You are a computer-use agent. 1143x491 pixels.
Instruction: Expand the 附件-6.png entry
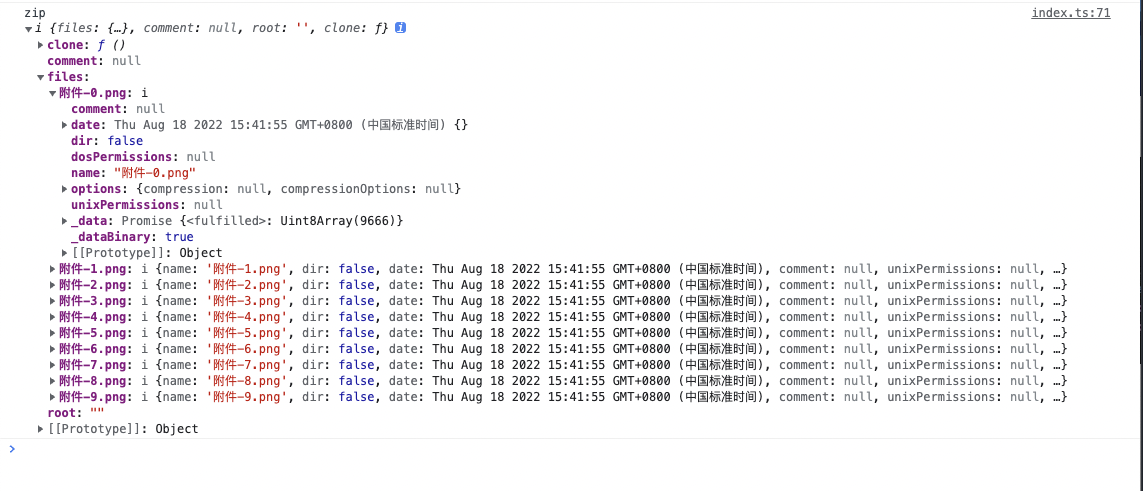52,349
